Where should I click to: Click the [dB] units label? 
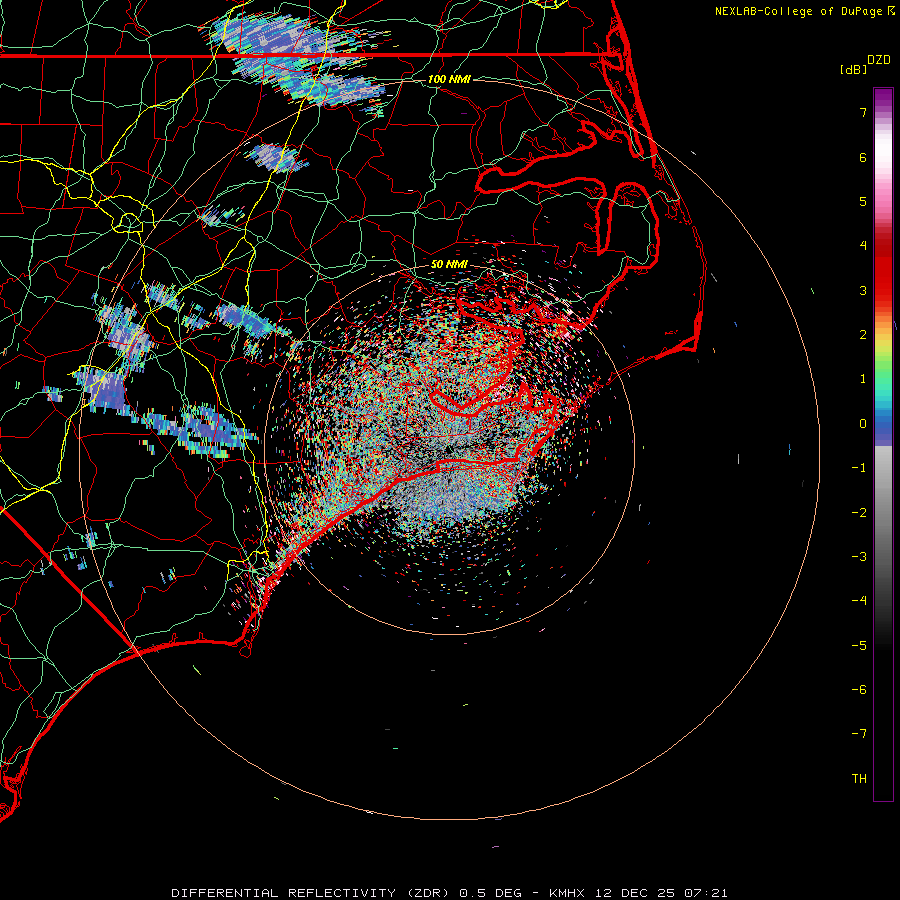(853, 69)
